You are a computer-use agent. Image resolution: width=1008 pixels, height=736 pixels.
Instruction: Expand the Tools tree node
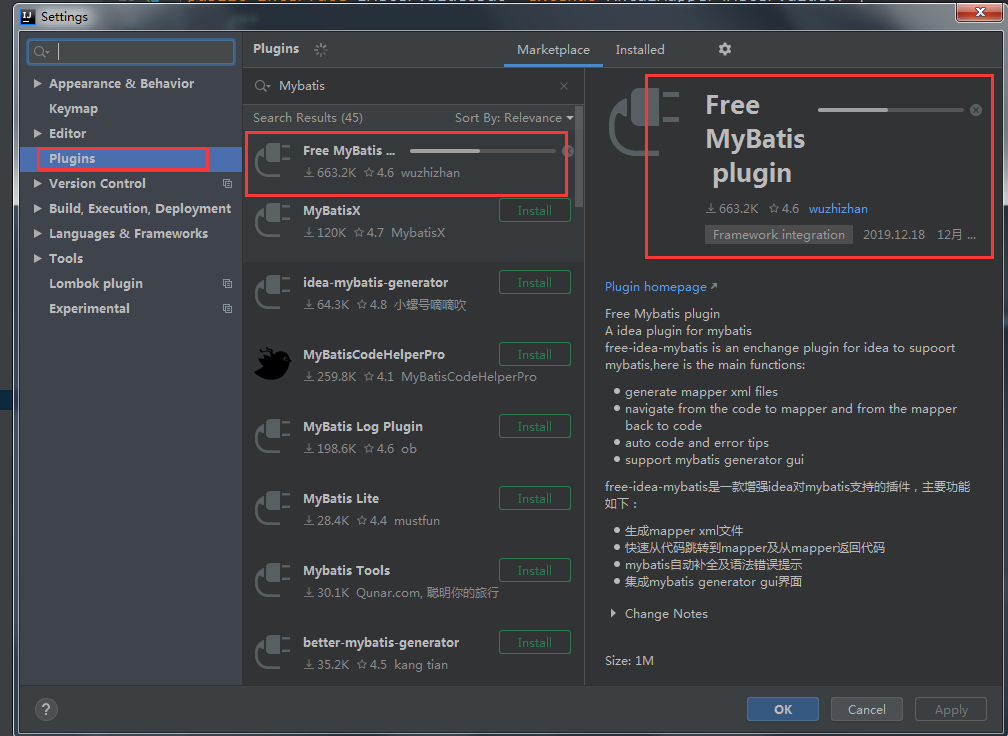click(x=37, y=258)
